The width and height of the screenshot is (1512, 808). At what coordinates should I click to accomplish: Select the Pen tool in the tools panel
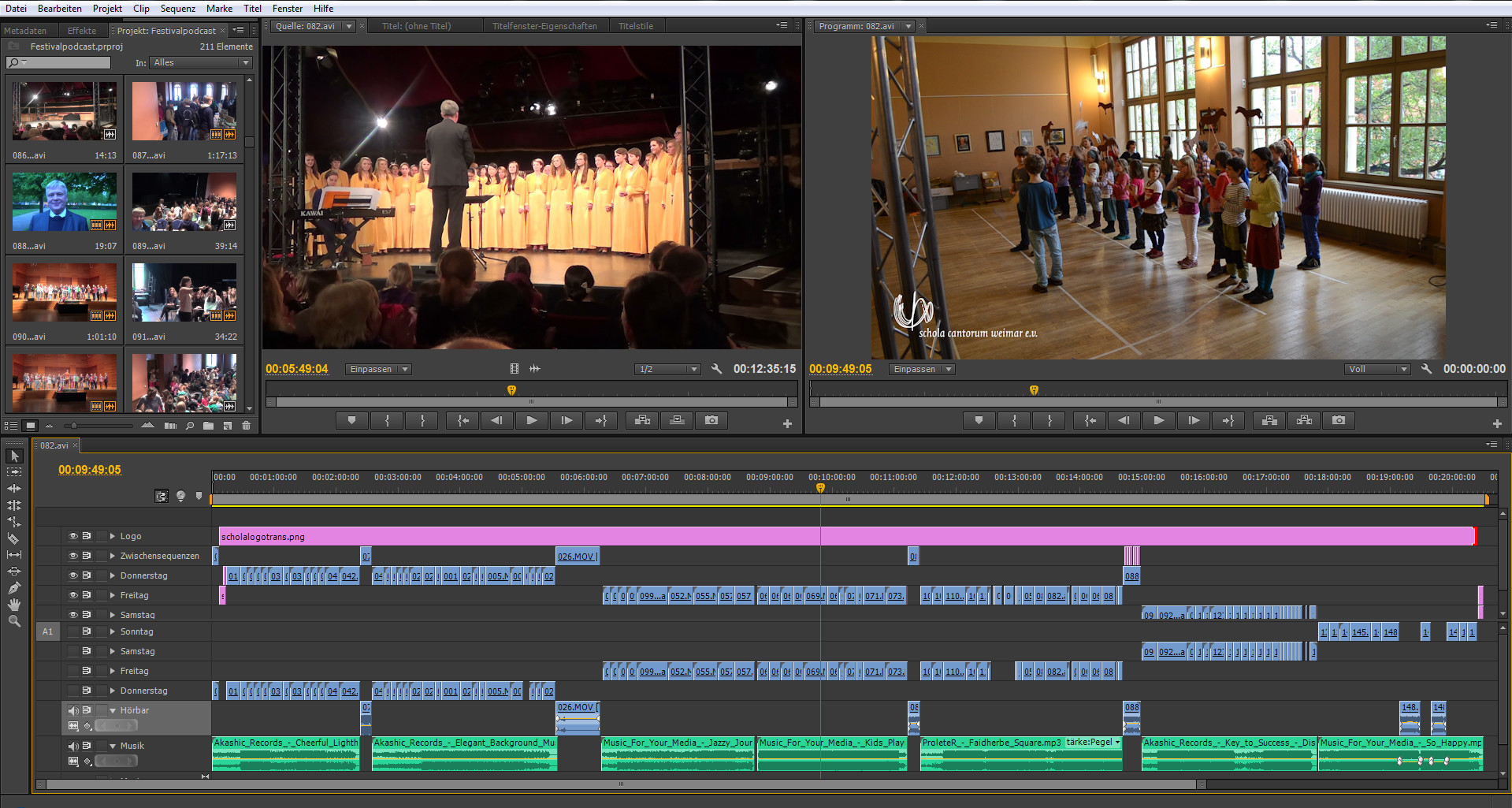pos(13,588)
